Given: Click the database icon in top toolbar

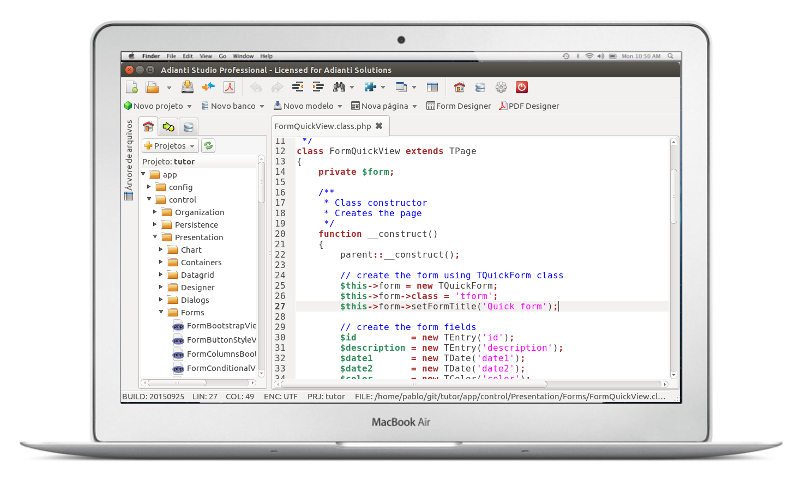Looking at the screenshot, I should tap(480, 87).
